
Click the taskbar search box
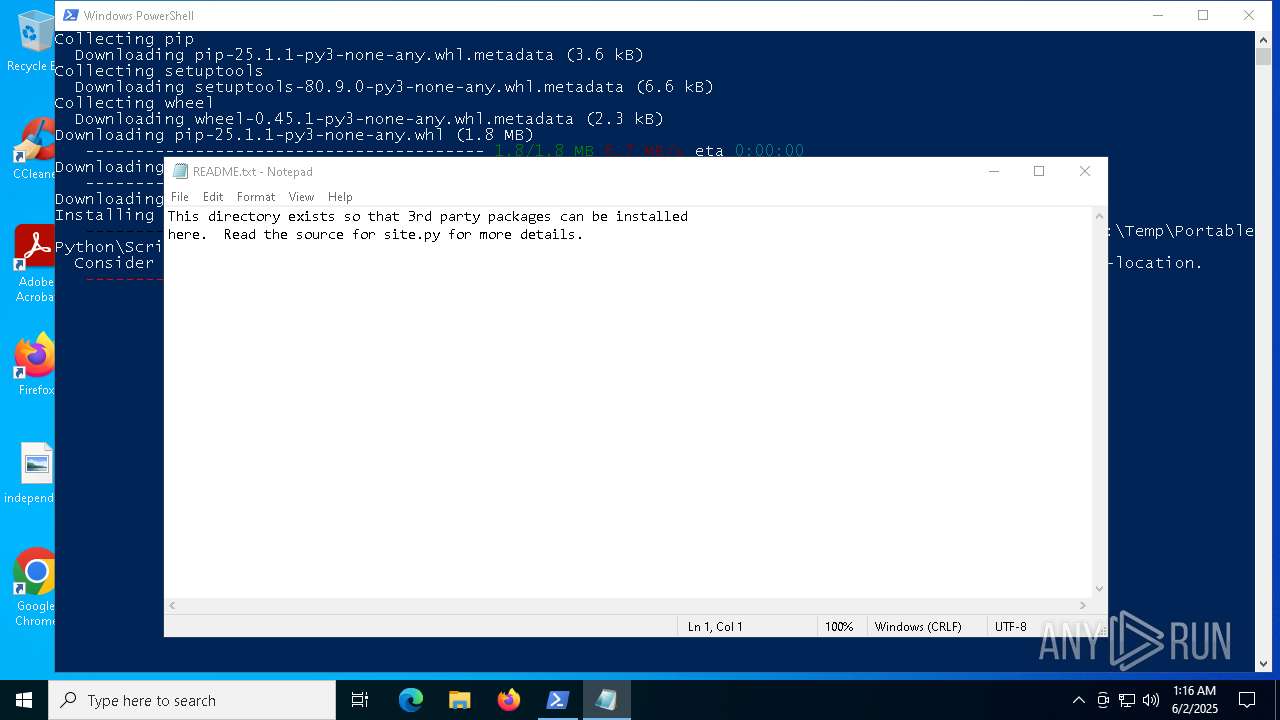click(192, 700)
